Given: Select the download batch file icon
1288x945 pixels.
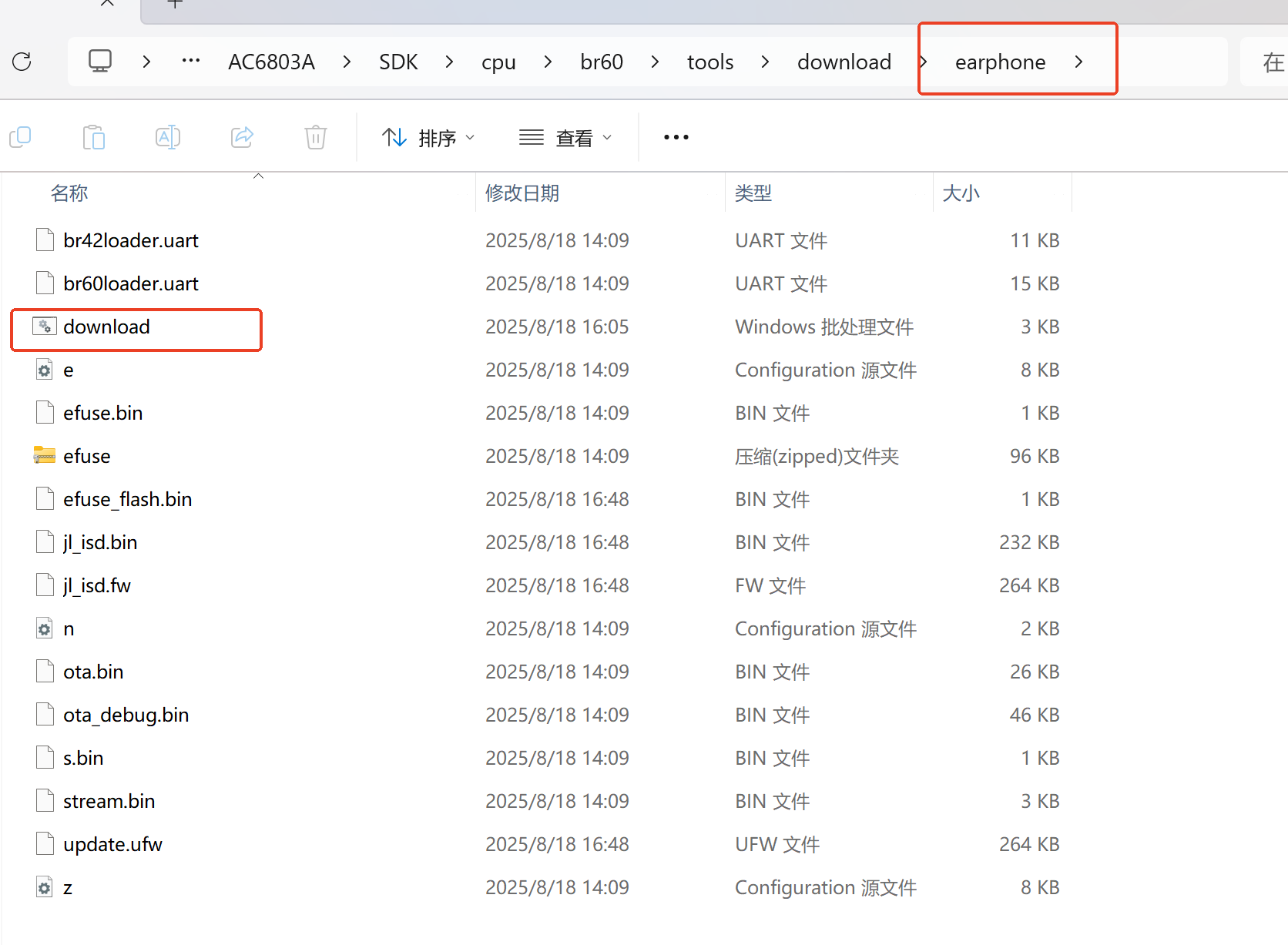Looking at the screenshot, I should point(45,327).
